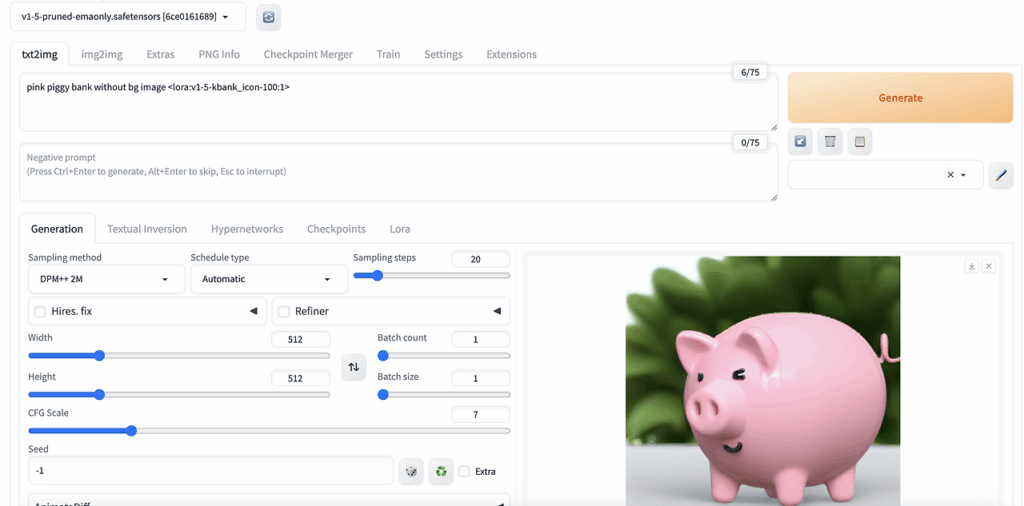Image resolution: width=1024 pixels, height=506 pixels.
Task: Click the refresh checkpoint list icon
Action: (x=268, y=17)
